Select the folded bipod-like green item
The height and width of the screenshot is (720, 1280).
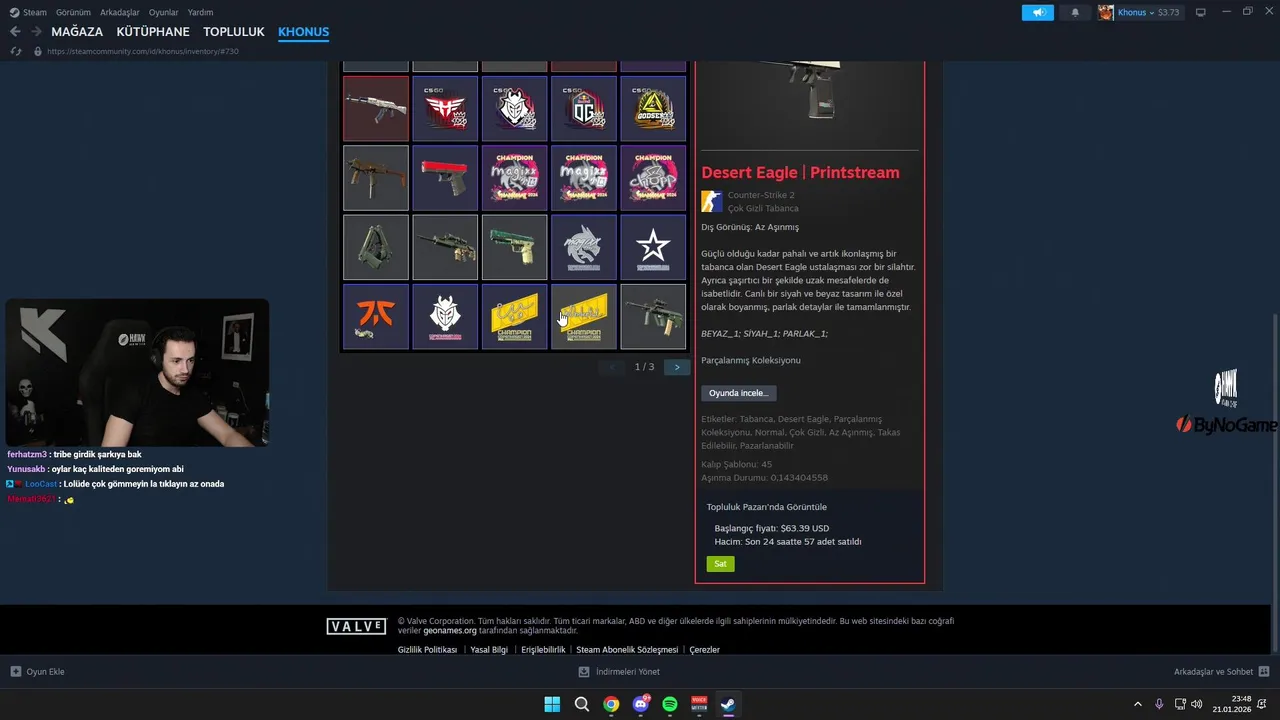[x=376, y=247]
